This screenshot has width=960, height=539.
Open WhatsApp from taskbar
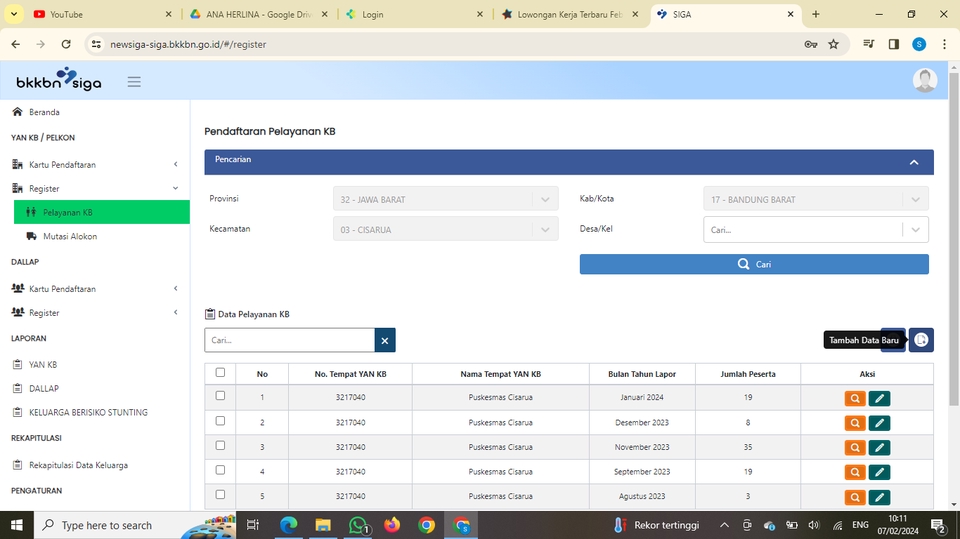(x=358, y=525)
